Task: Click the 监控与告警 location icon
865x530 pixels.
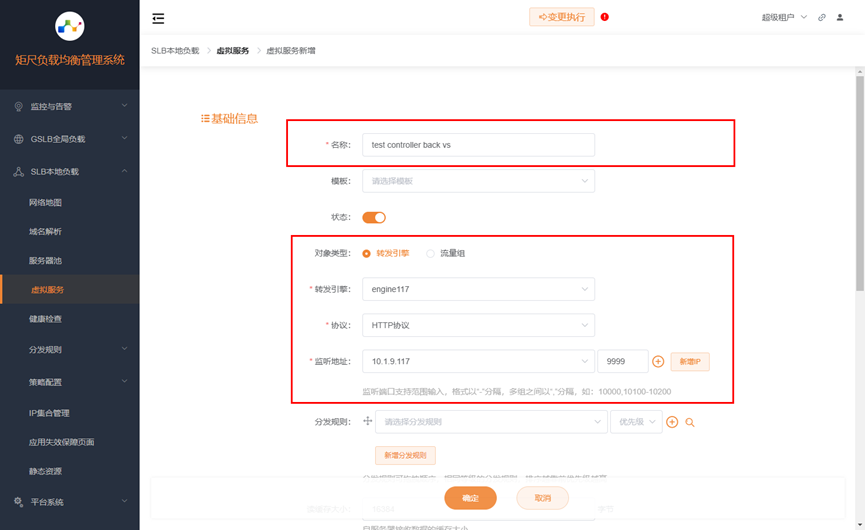Action: click(x=18, y=106)
